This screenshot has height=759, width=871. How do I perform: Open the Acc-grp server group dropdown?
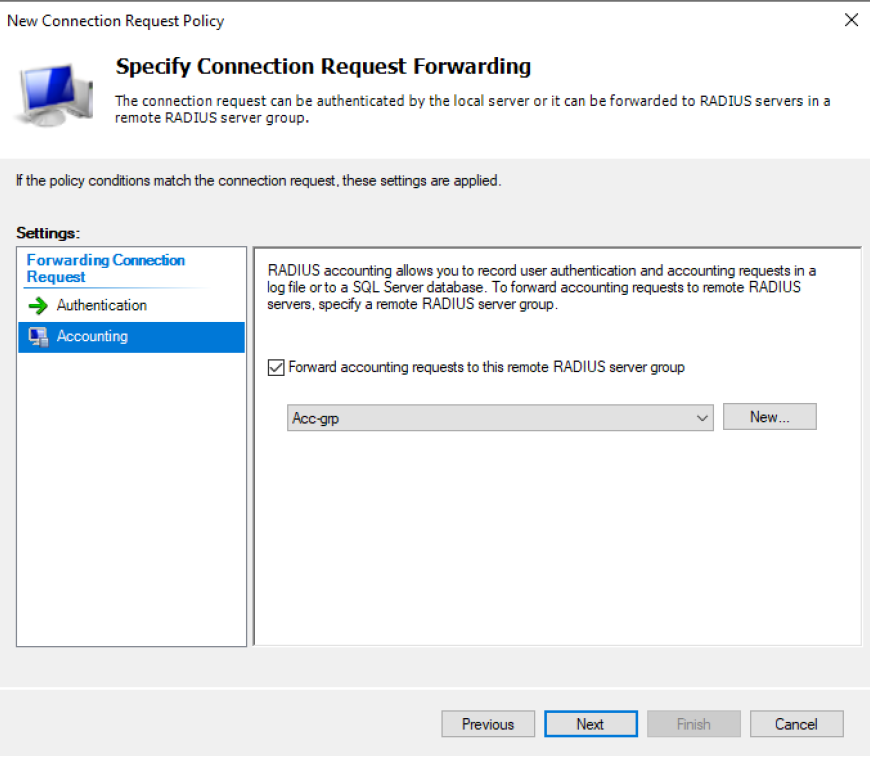coord(499,418)
